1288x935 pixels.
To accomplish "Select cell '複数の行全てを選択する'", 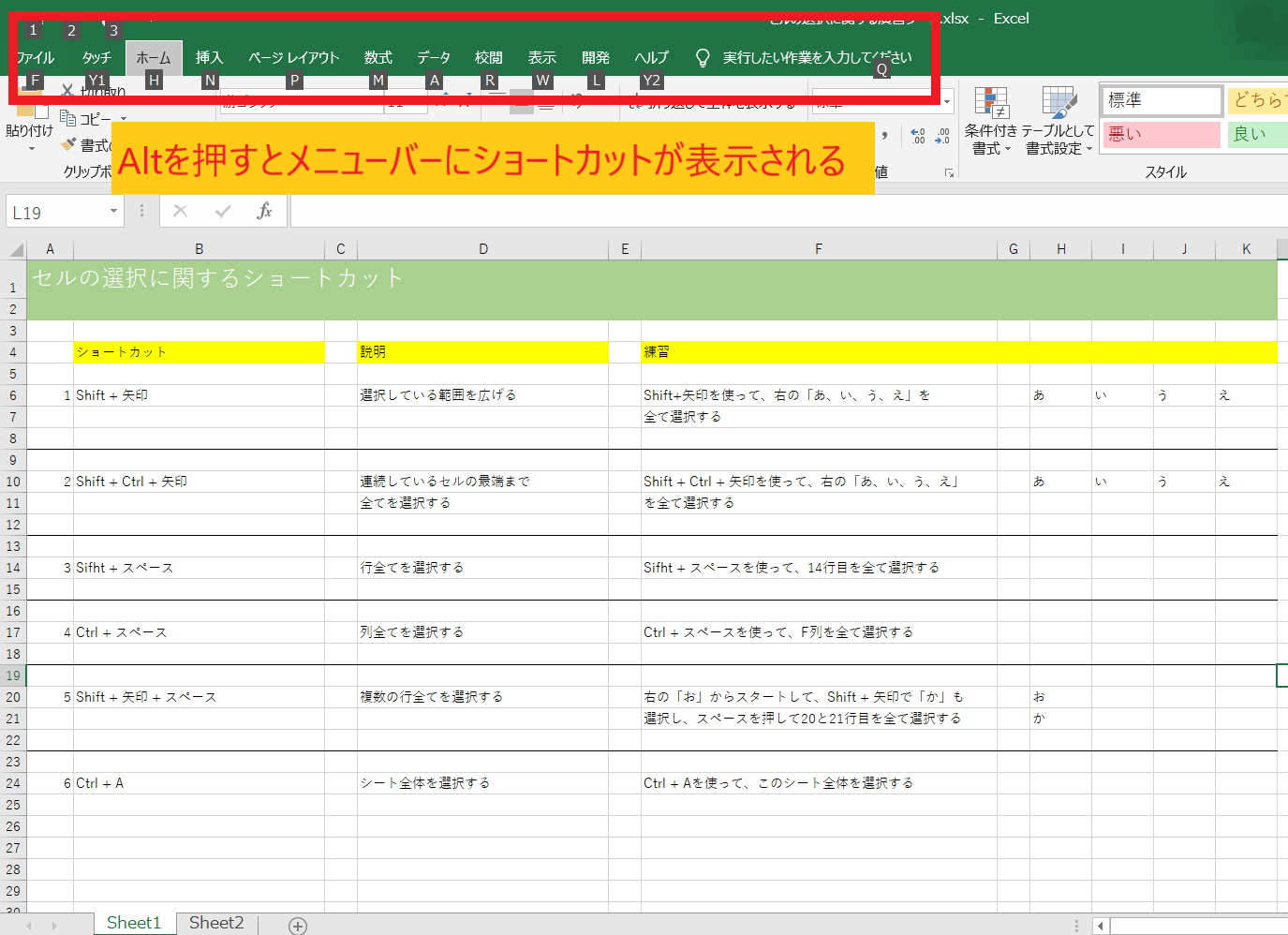I will point(482,697).
